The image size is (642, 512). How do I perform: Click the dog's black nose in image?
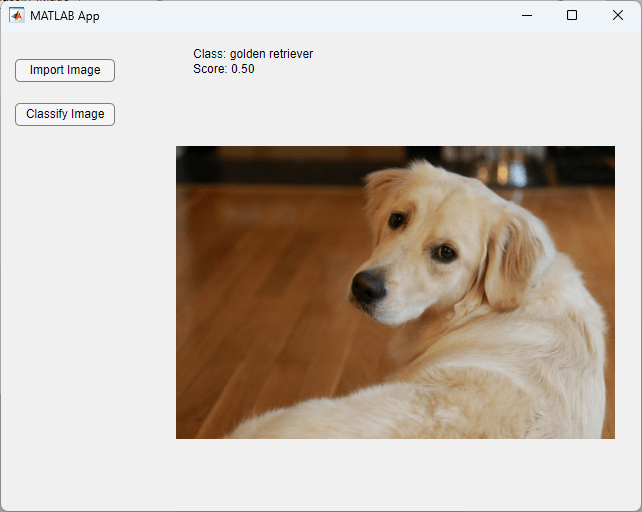(367, 286)
